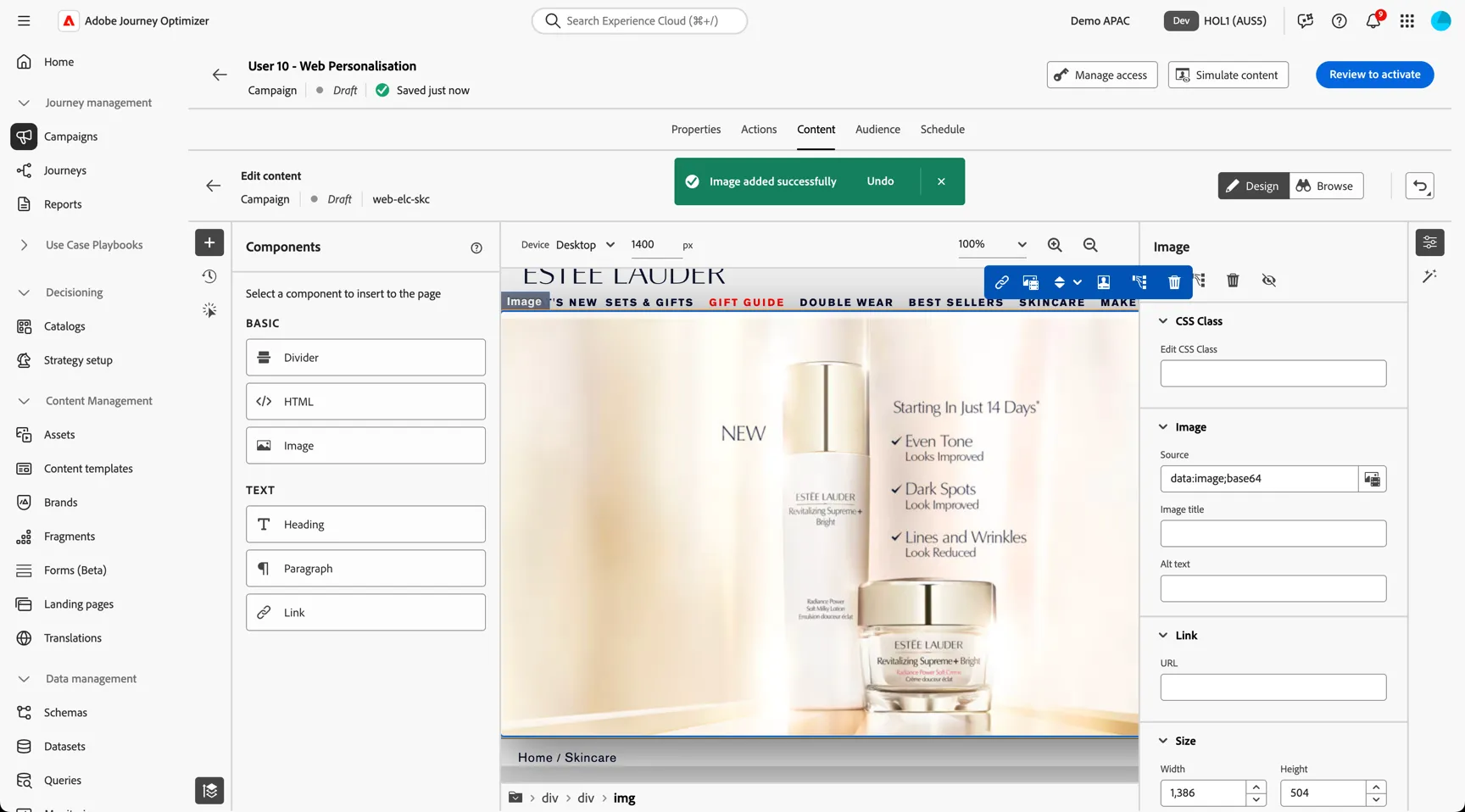
Task: Click the link icon in the floating image toolbar
Action: pyautogui.click(x=1001, y=282)
